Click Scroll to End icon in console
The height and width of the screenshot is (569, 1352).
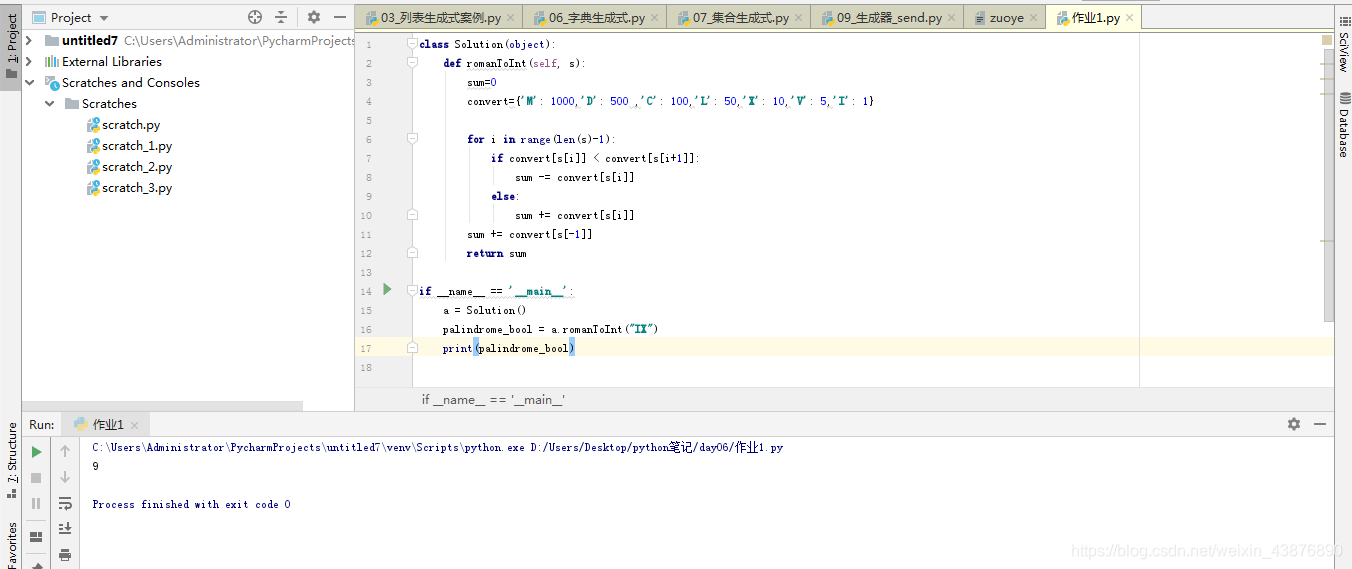(65, 529)
